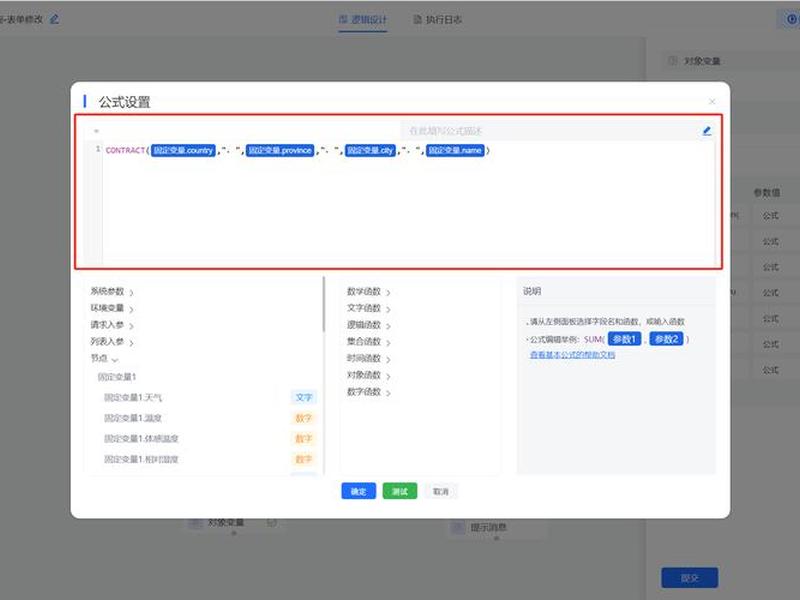Expand the 文字函数 function group
Image resolution: width=800 pixels, height=600 pixels.
[369, 308]
